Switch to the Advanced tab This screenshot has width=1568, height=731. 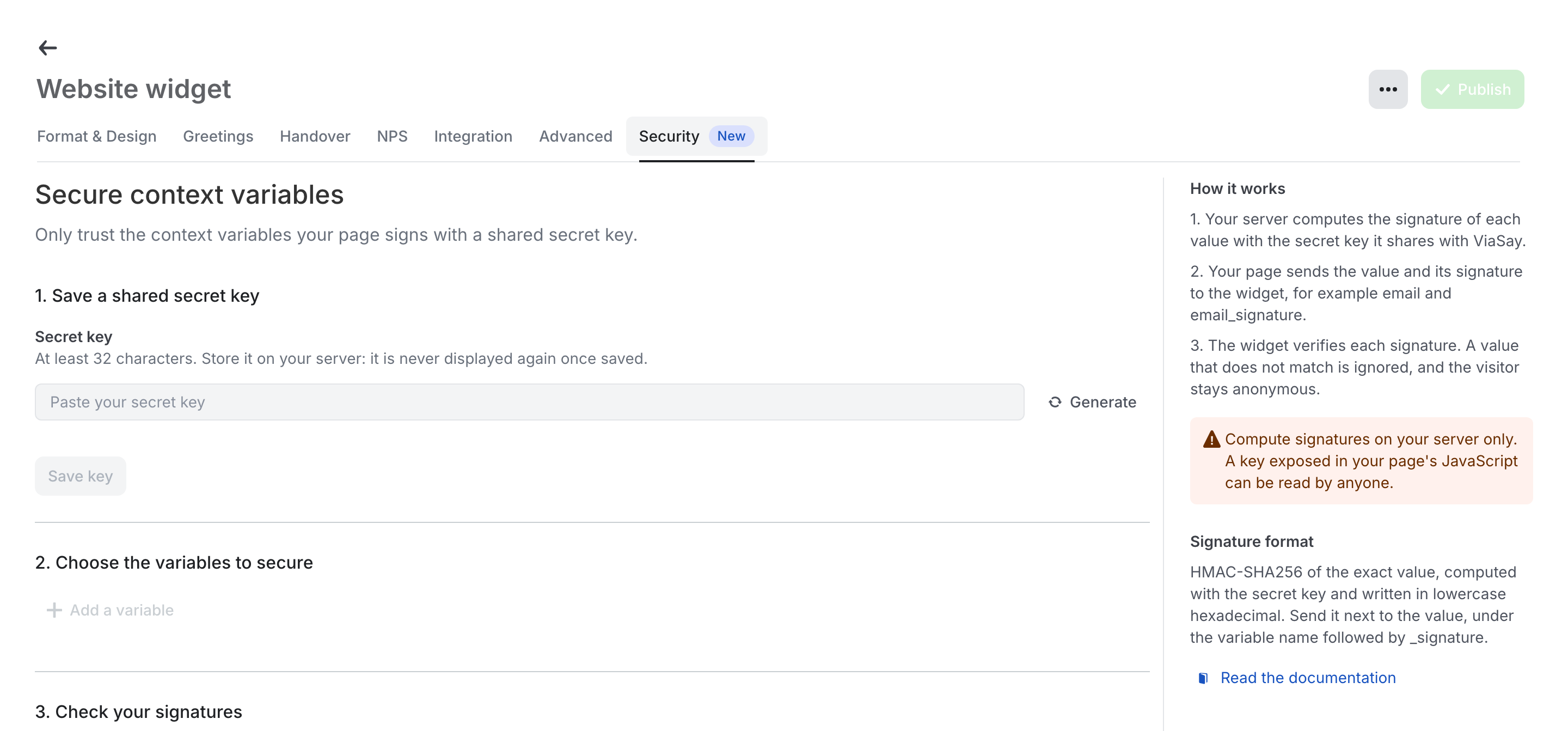point(575,137)
